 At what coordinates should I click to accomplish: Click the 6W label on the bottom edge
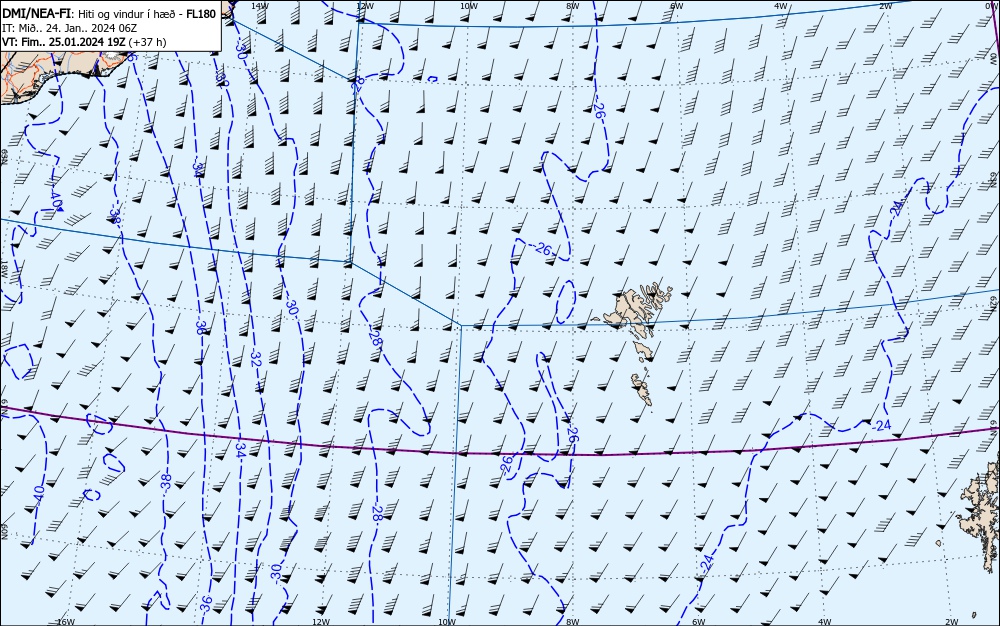point(699,622)
